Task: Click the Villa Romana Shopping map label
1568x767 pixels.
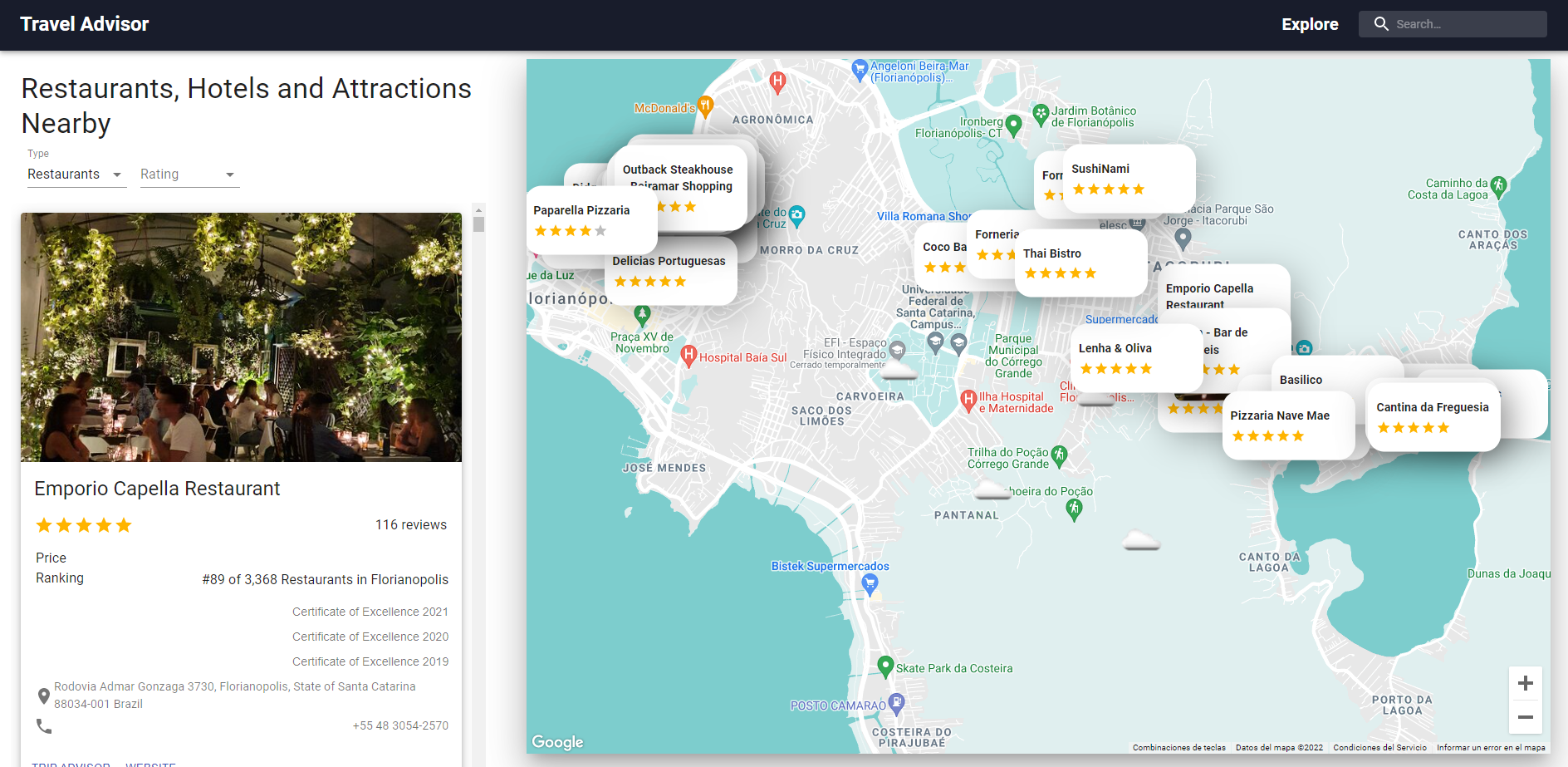Action: coord(923,216)
